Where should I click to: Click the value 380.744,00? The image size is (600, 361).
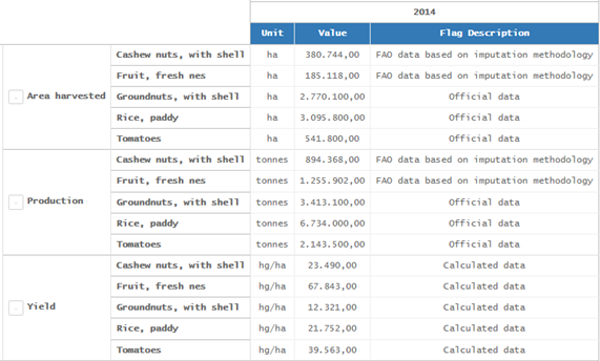click(x=332, y=55)
